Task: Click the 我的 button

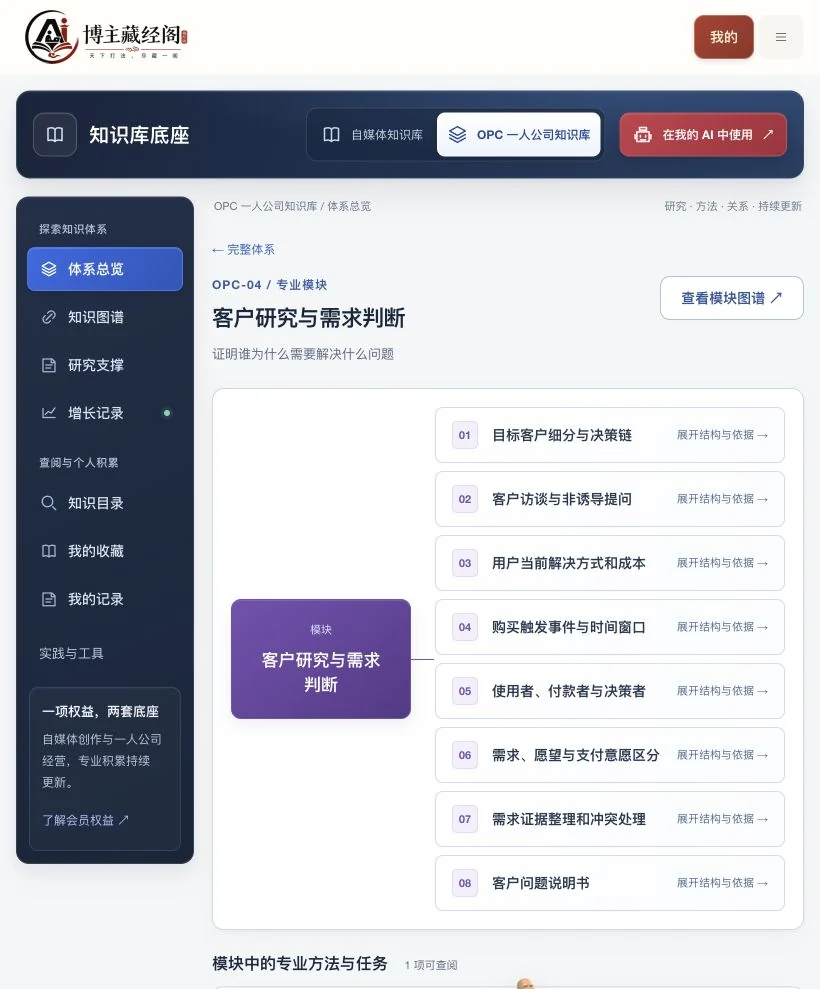Action: (723, 37)
